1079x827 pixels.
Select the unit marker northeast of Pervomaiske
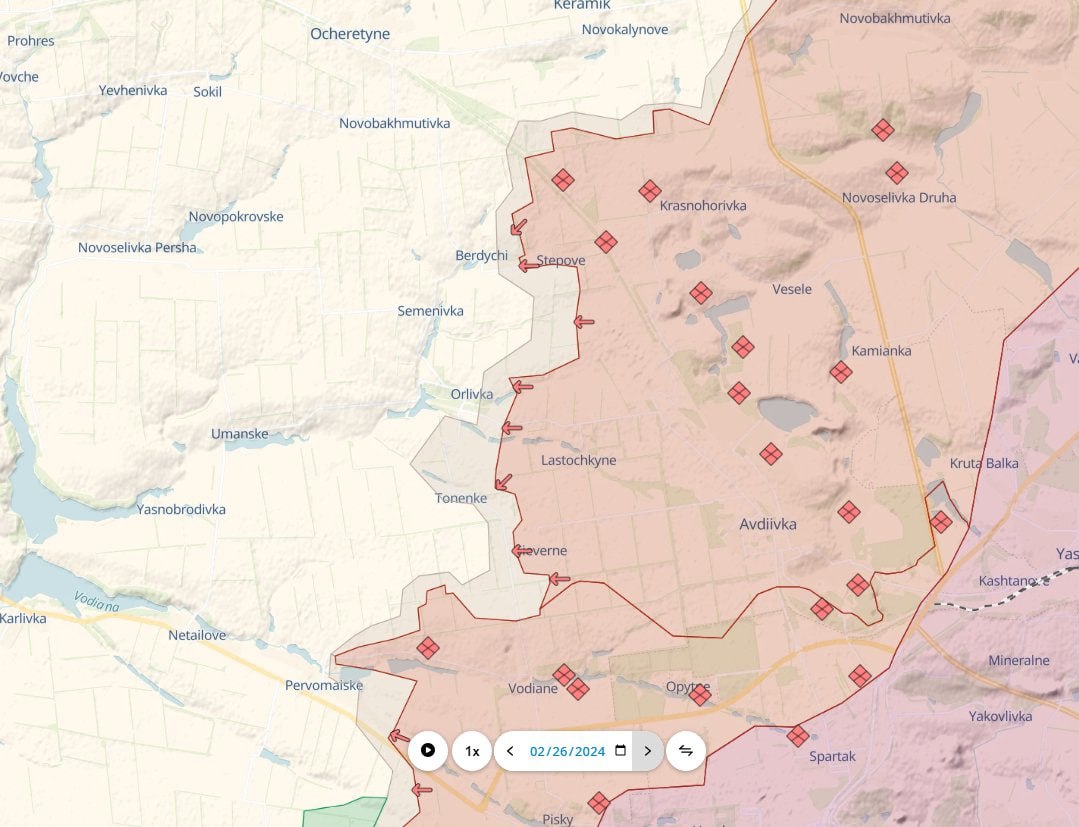[427, 648]
